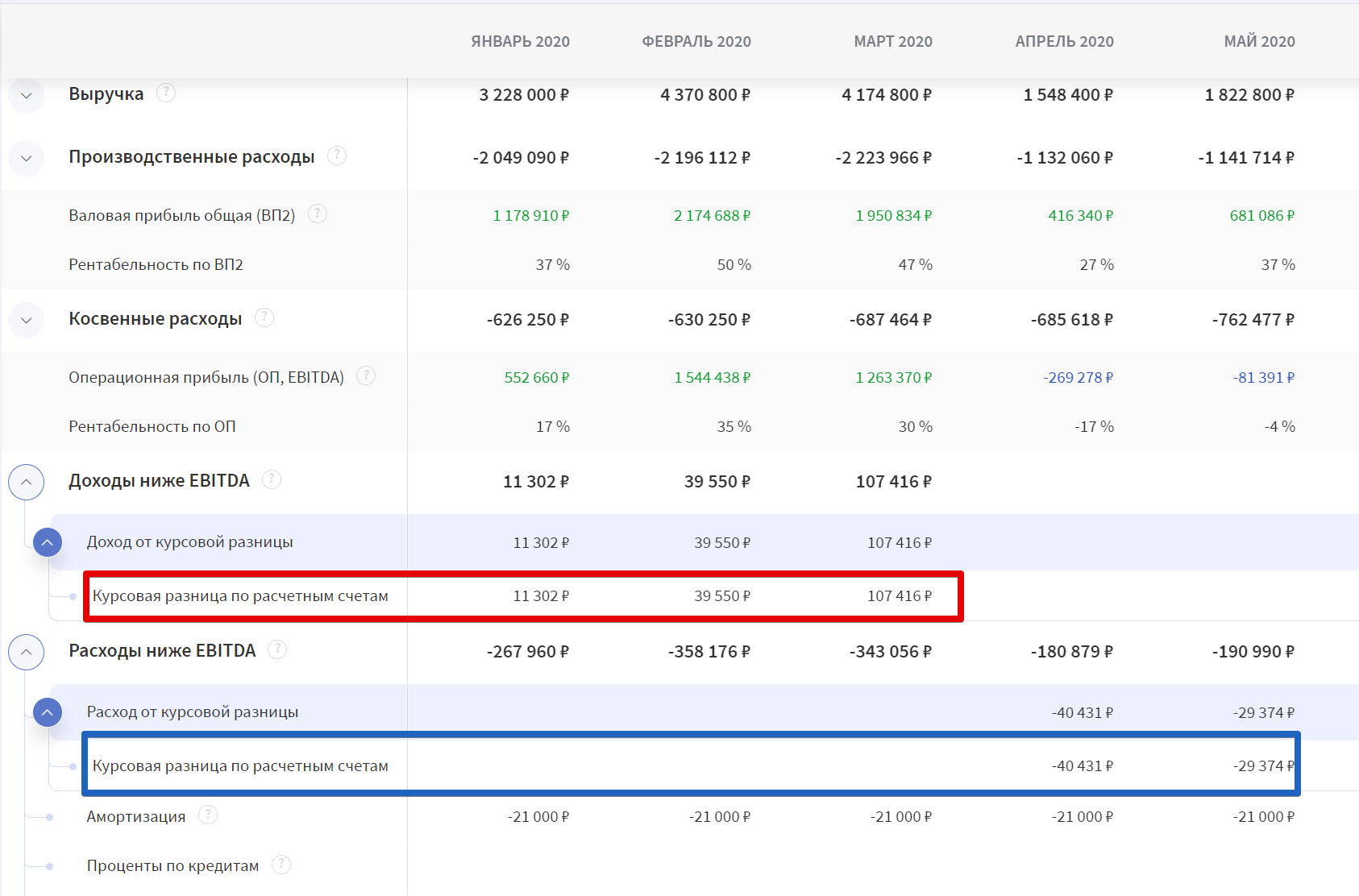
Task: Click bold Доходы ниже EBITDA value 107 416 ₽
Action: pyautogui.click(x=894, y=482)
